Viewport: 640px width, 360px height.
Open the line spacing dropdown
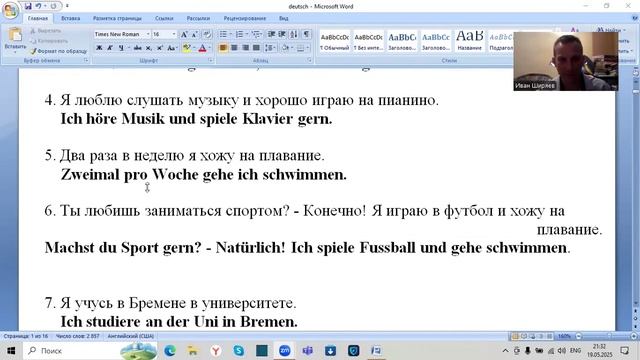tap(275, 48)
